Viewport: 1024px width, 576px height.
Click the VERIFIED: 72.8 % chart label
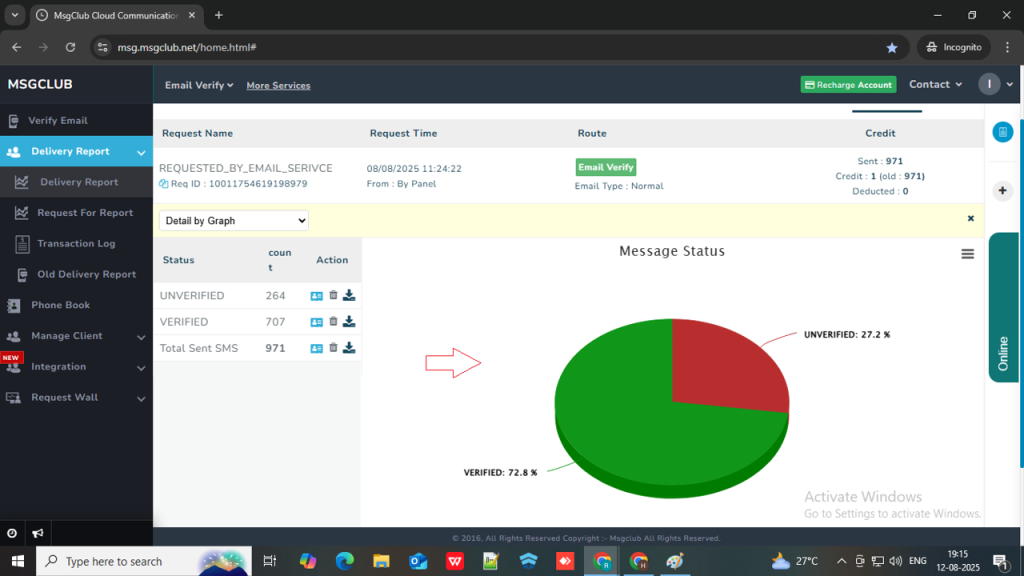500,472
